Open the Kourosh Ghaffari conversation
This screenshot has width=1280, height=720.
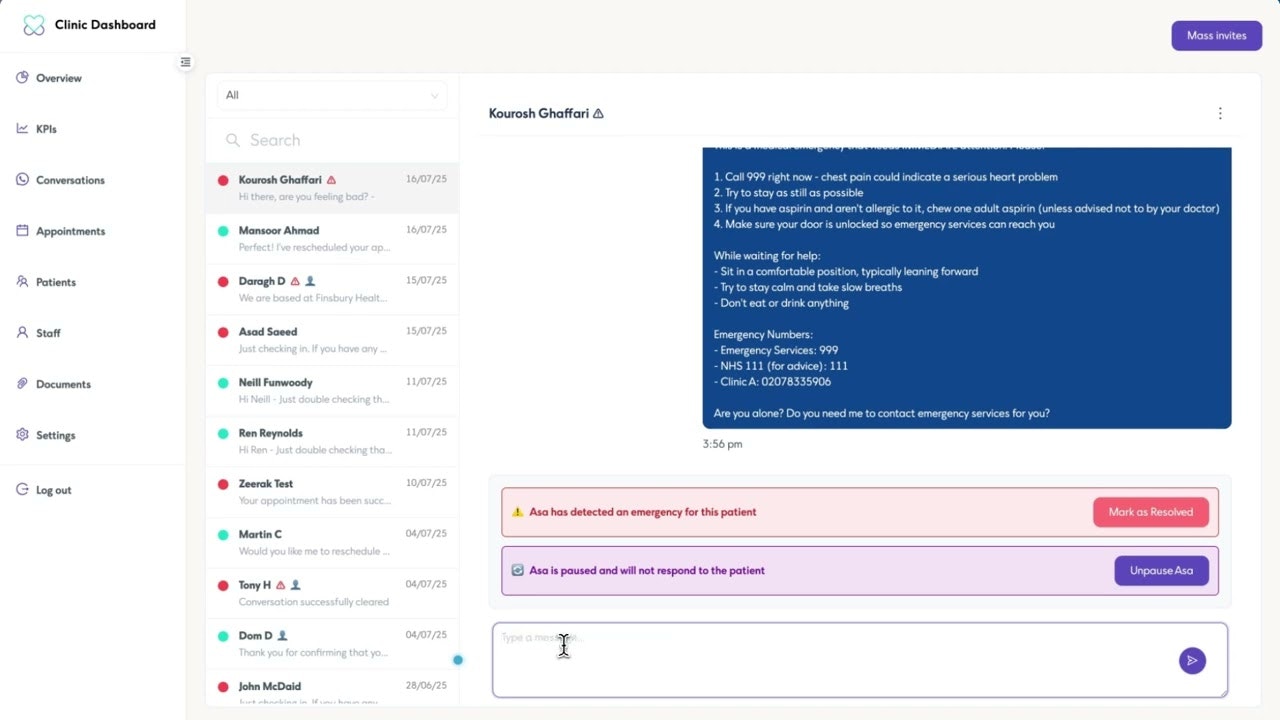click(332, 188)
